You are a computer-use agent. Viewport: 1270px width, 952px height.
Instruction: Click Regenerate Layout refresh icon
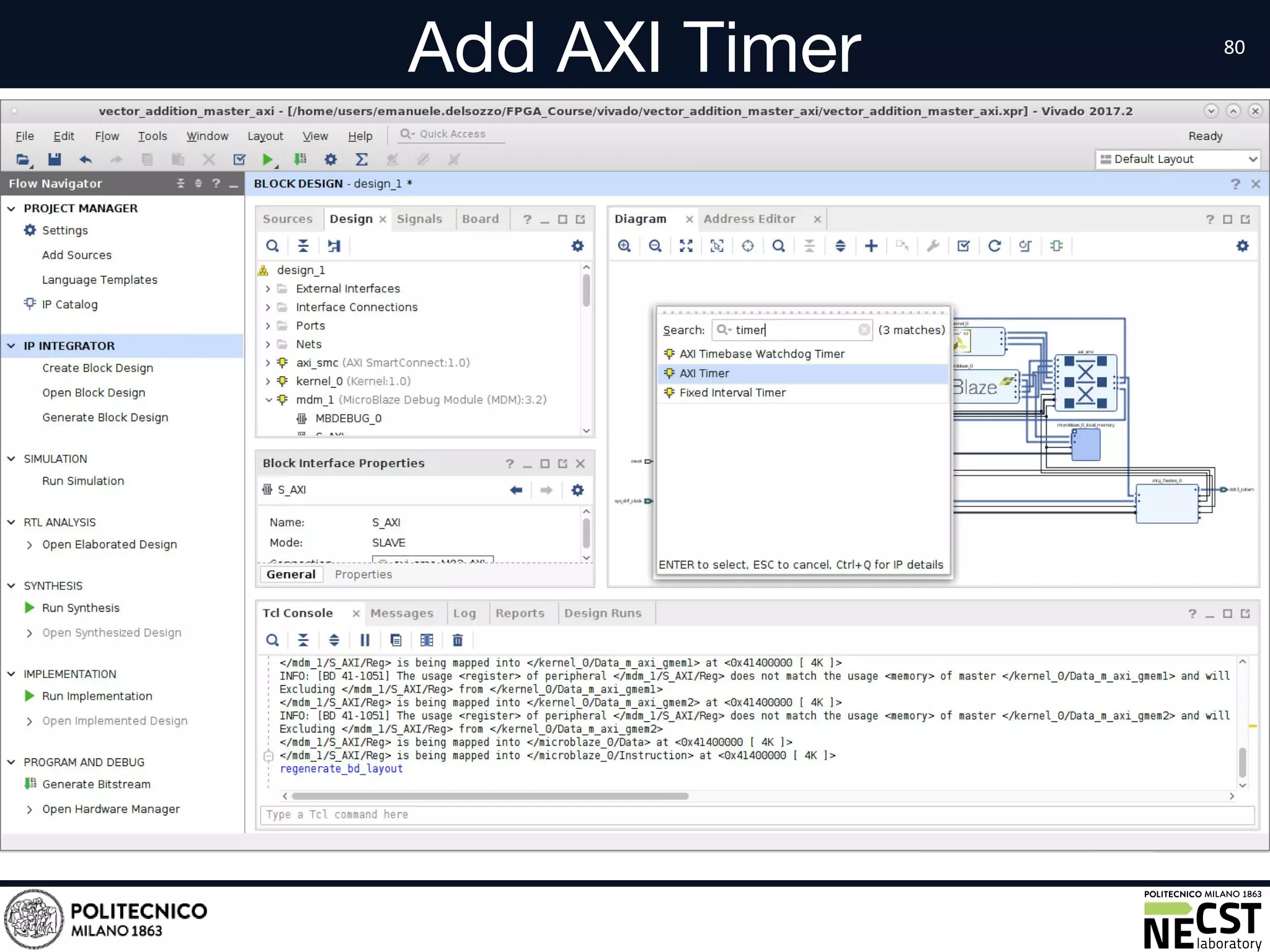pos(994,246)
